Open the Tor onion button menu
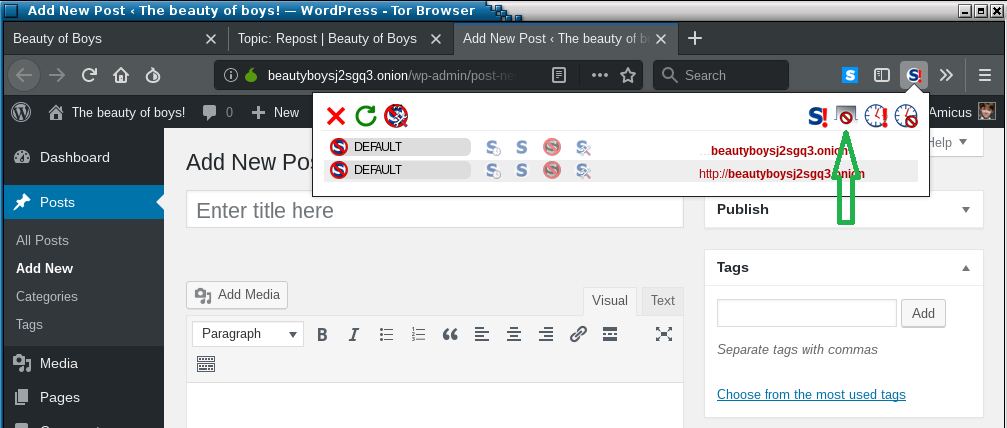This screenshot has height=428, width=1007. click(x=152, y=76)
